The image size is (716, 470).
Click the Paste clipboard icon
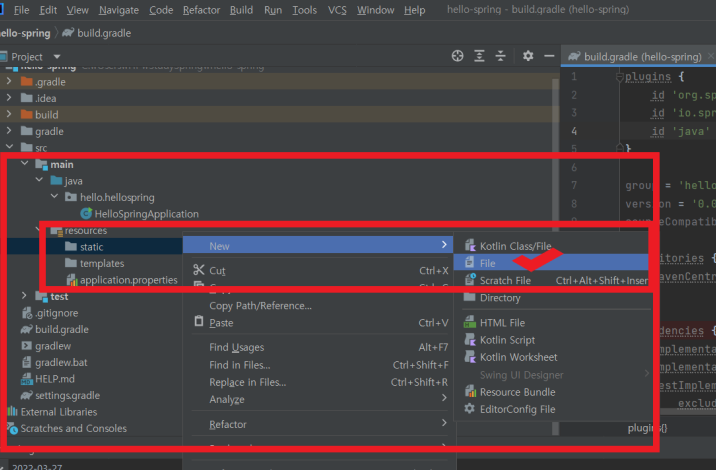click(x=199, y=322)
